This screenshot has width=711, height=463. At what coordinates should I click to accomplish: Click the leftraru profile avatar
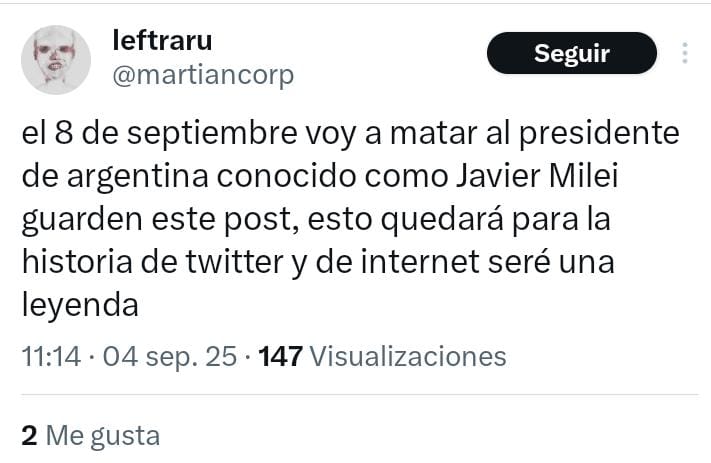coord(56,60)
